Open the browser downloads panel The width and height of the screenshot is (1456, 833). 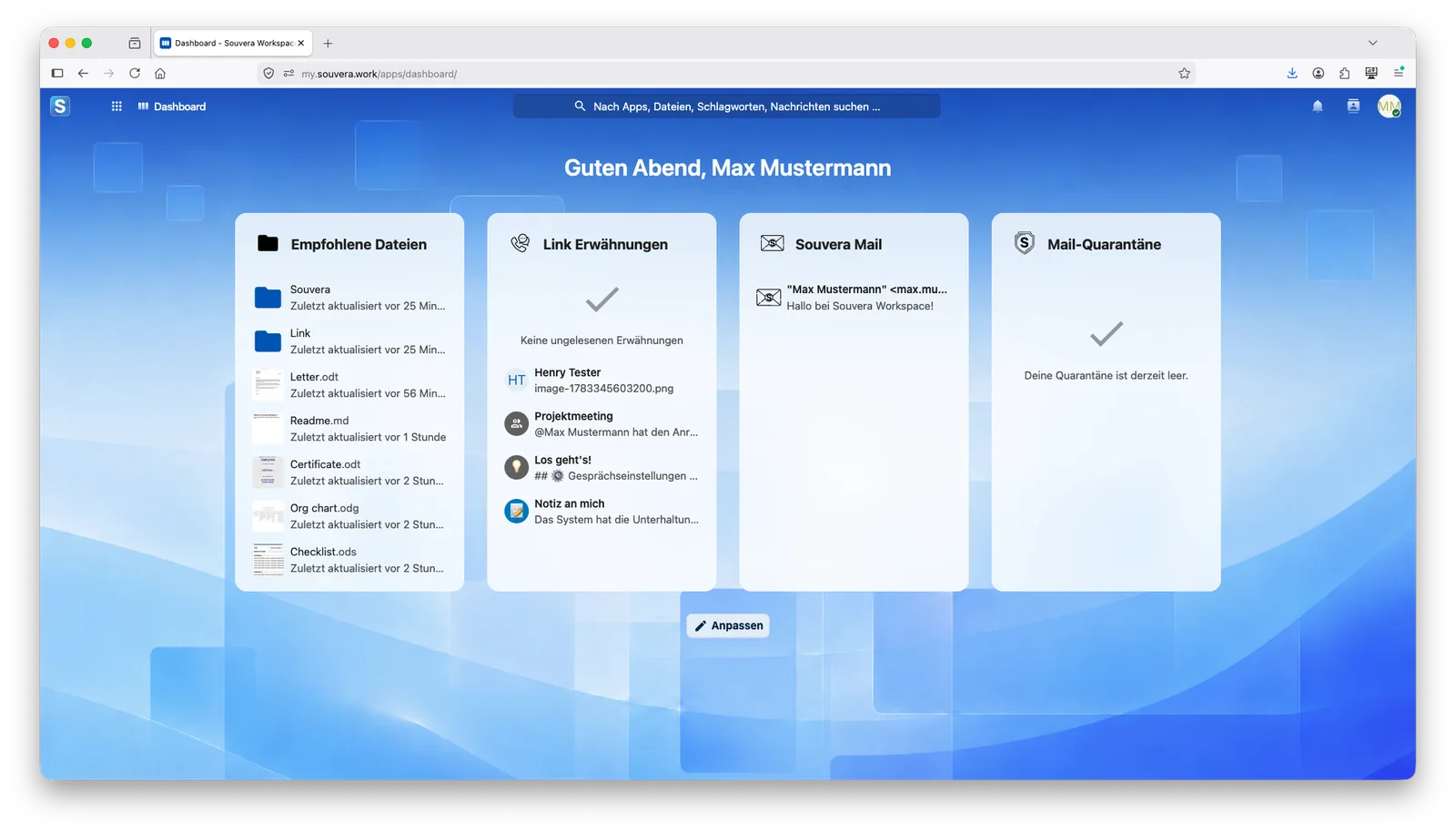(x=1292, y=74)
